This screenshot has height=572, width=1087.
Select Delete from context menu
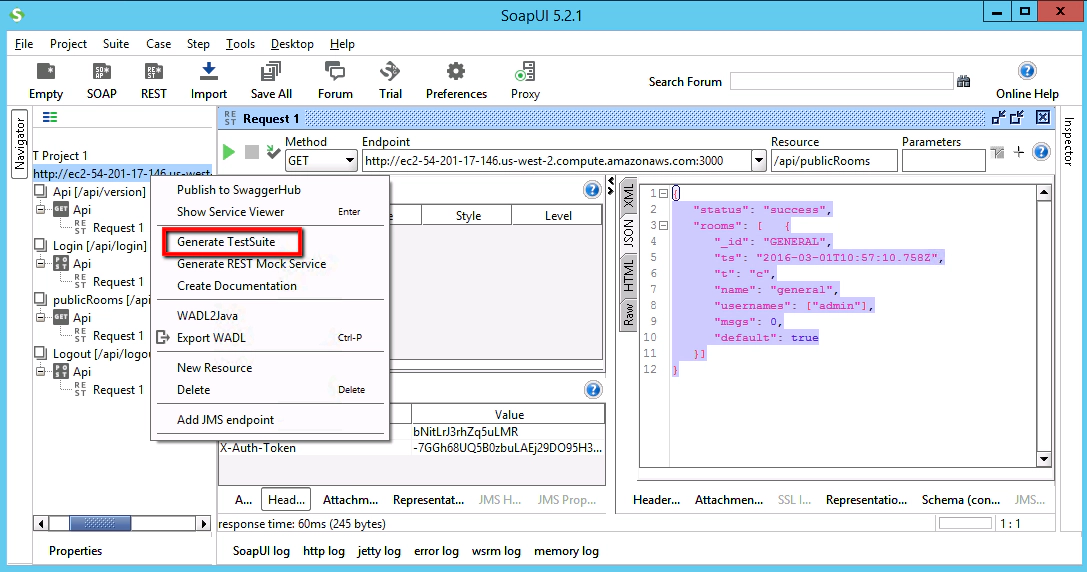(193, 390)
